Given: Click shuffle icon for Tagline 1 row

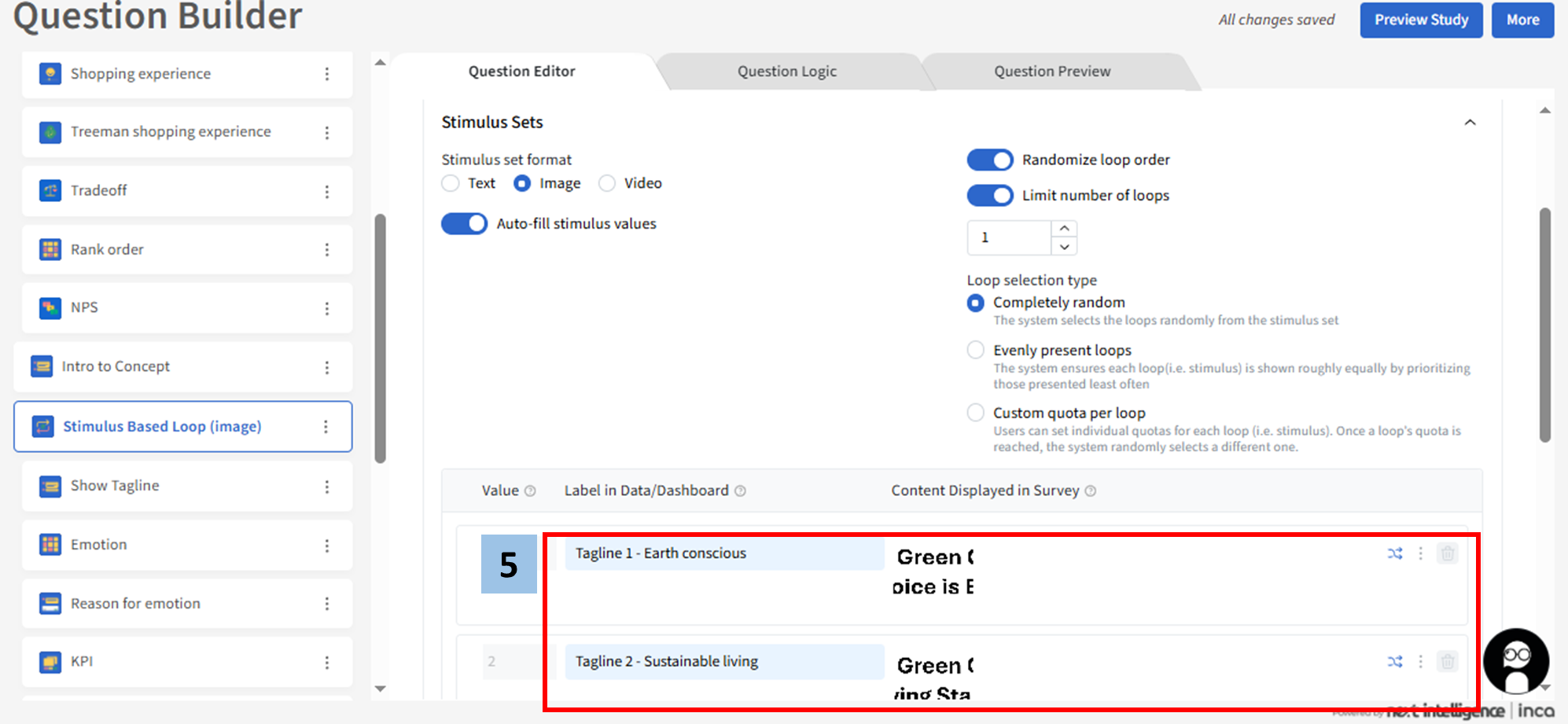Looking at the screenshot, I should (x=1395, y=553).
